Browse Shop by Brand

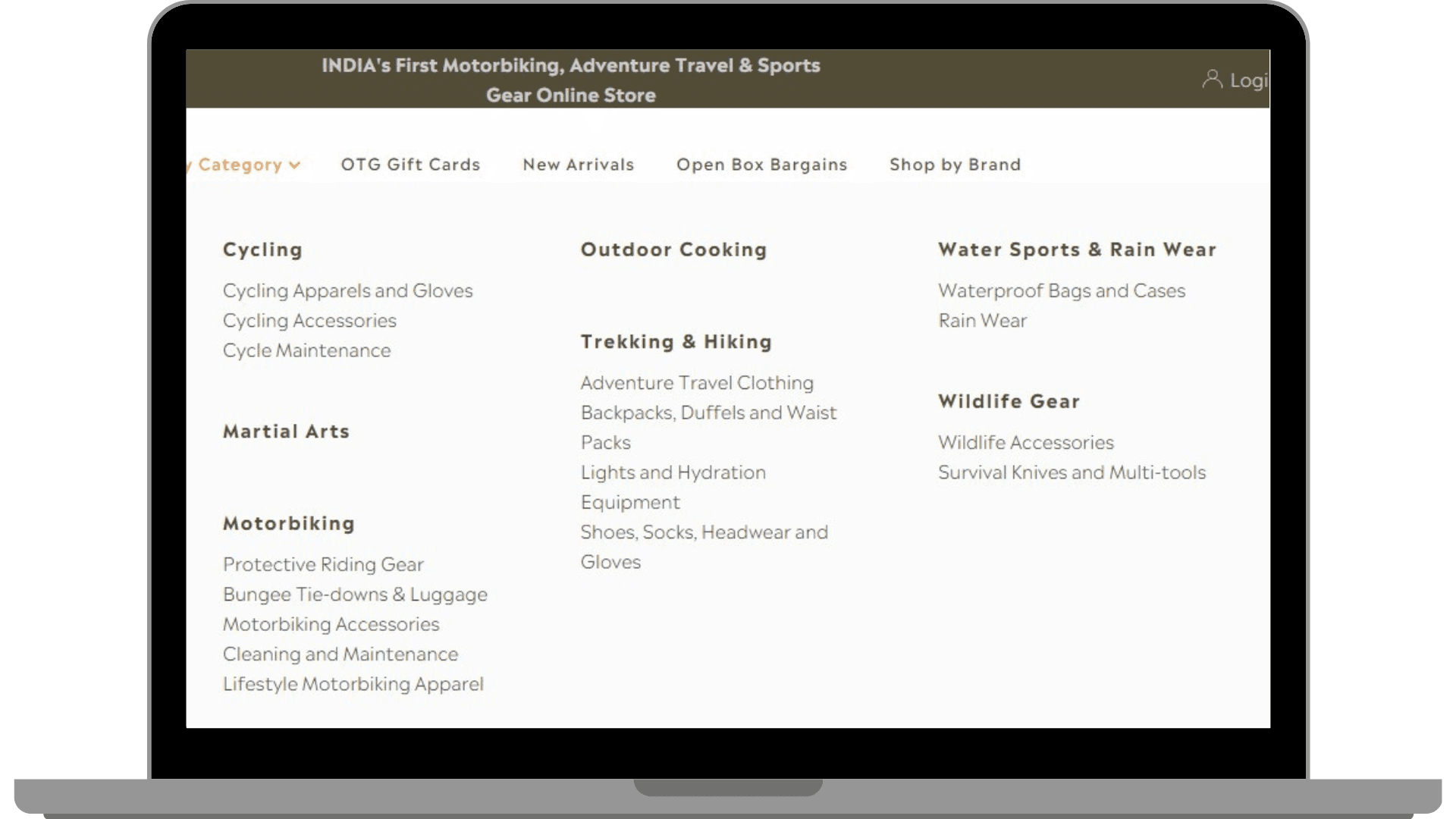[955, 165]
